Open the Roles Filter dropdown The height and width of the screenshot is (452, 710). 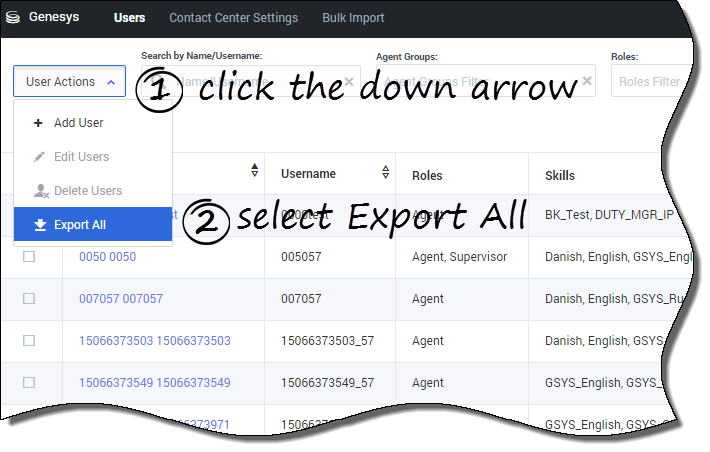point(650,82)
